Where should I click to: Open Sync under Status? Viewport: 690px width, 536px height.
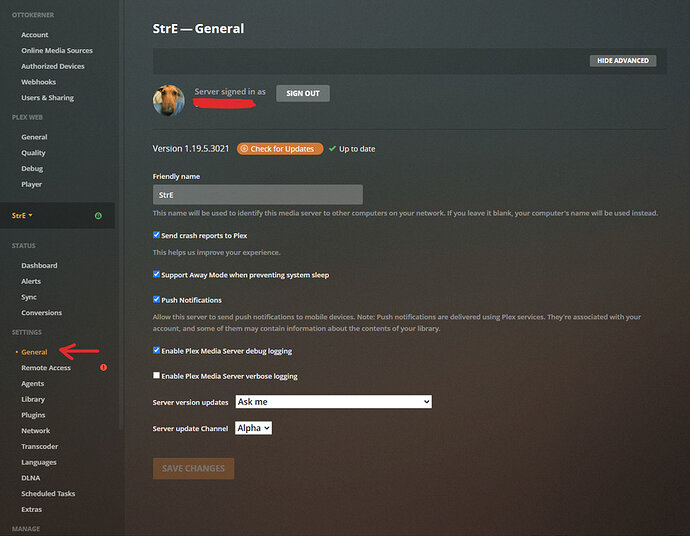tap(29, 297)
